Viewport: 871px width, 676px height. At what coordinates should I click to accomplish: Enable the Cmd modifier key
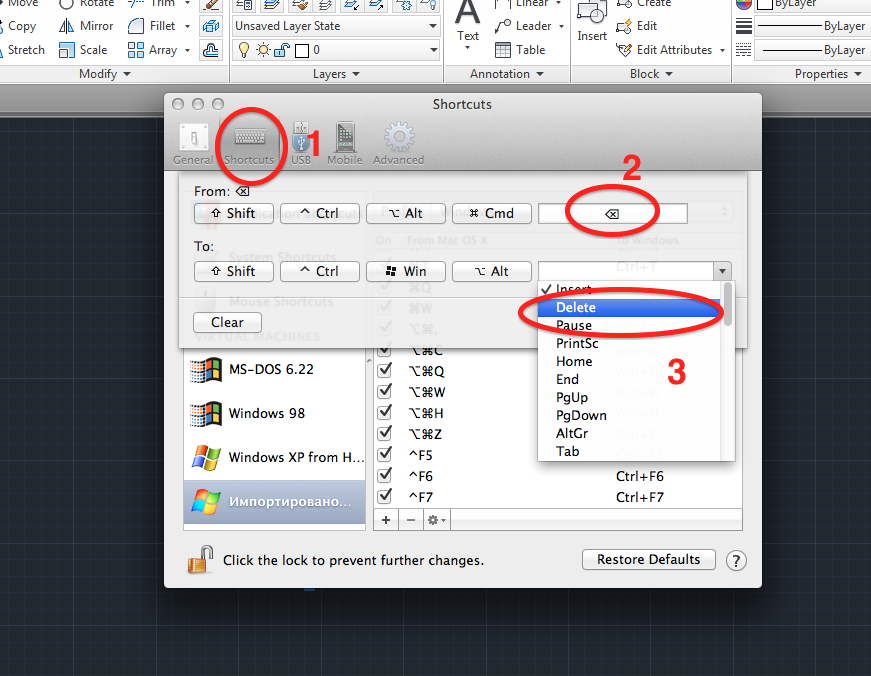coord(492,213)
